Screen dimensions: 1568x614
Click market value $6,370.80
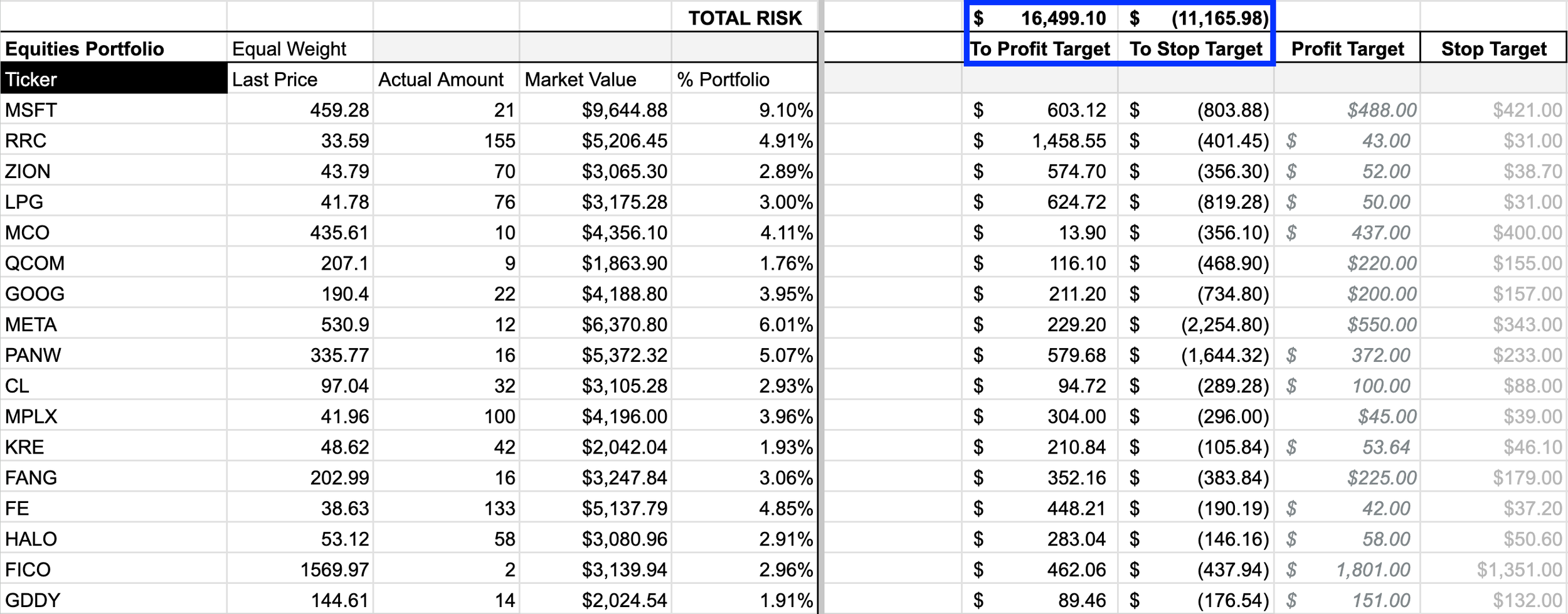(595, 324)
